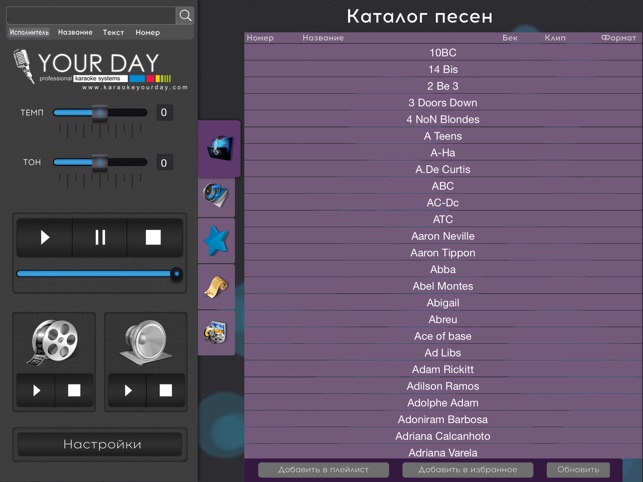
Task: Click the Бек column header
Action: coord(510,38)
